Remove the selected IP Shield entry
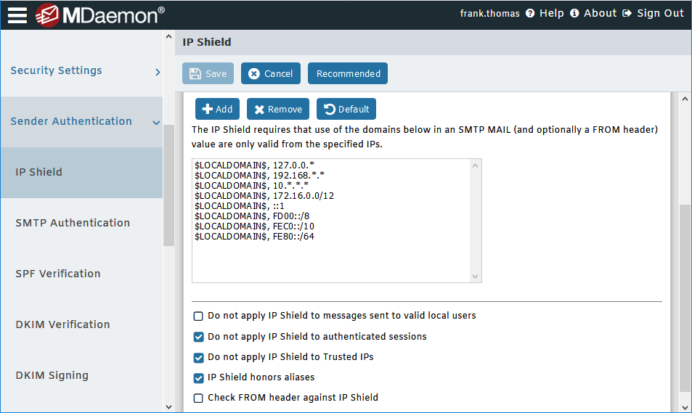This screenshot has width=692, height=413. pos(278,109)
